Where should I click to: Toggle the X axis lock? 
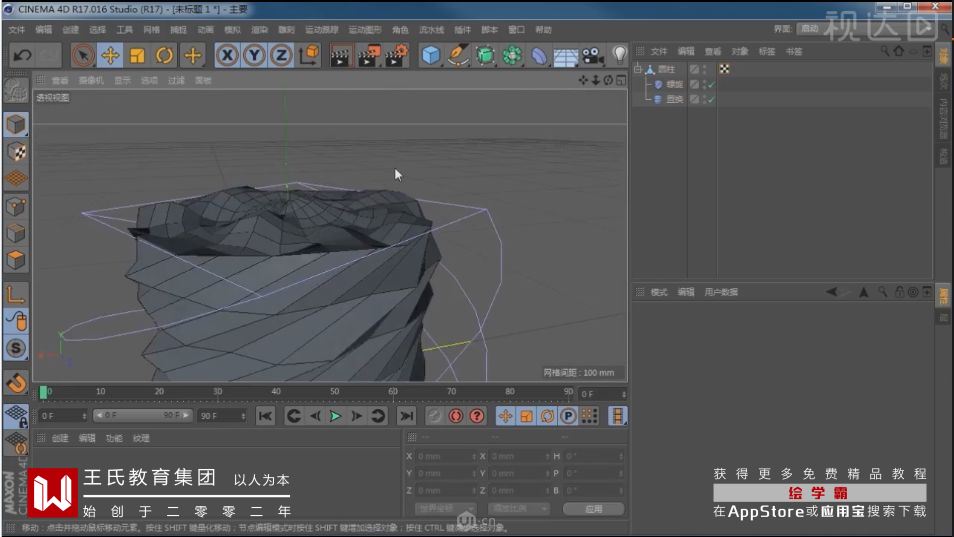[x=228, y=55]
